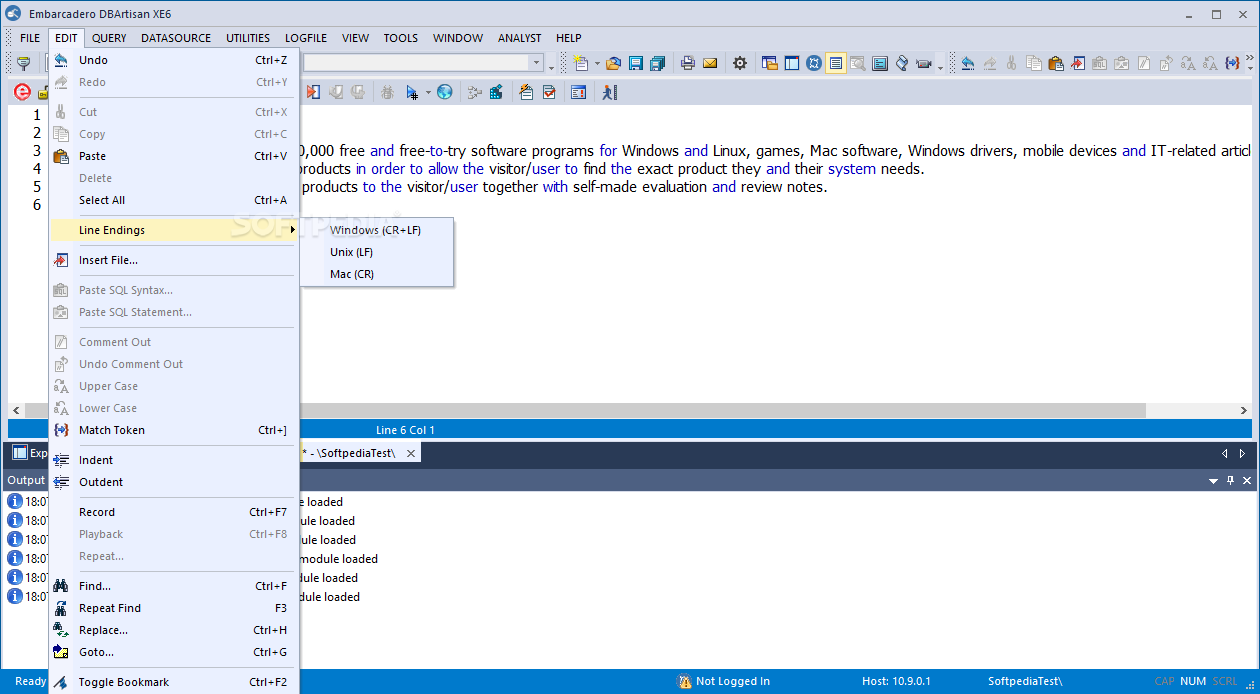This screenshot has width=1260, height=694.
Task: Open dropdown arrow beside the run cursor icon
Action: point(428,93)
